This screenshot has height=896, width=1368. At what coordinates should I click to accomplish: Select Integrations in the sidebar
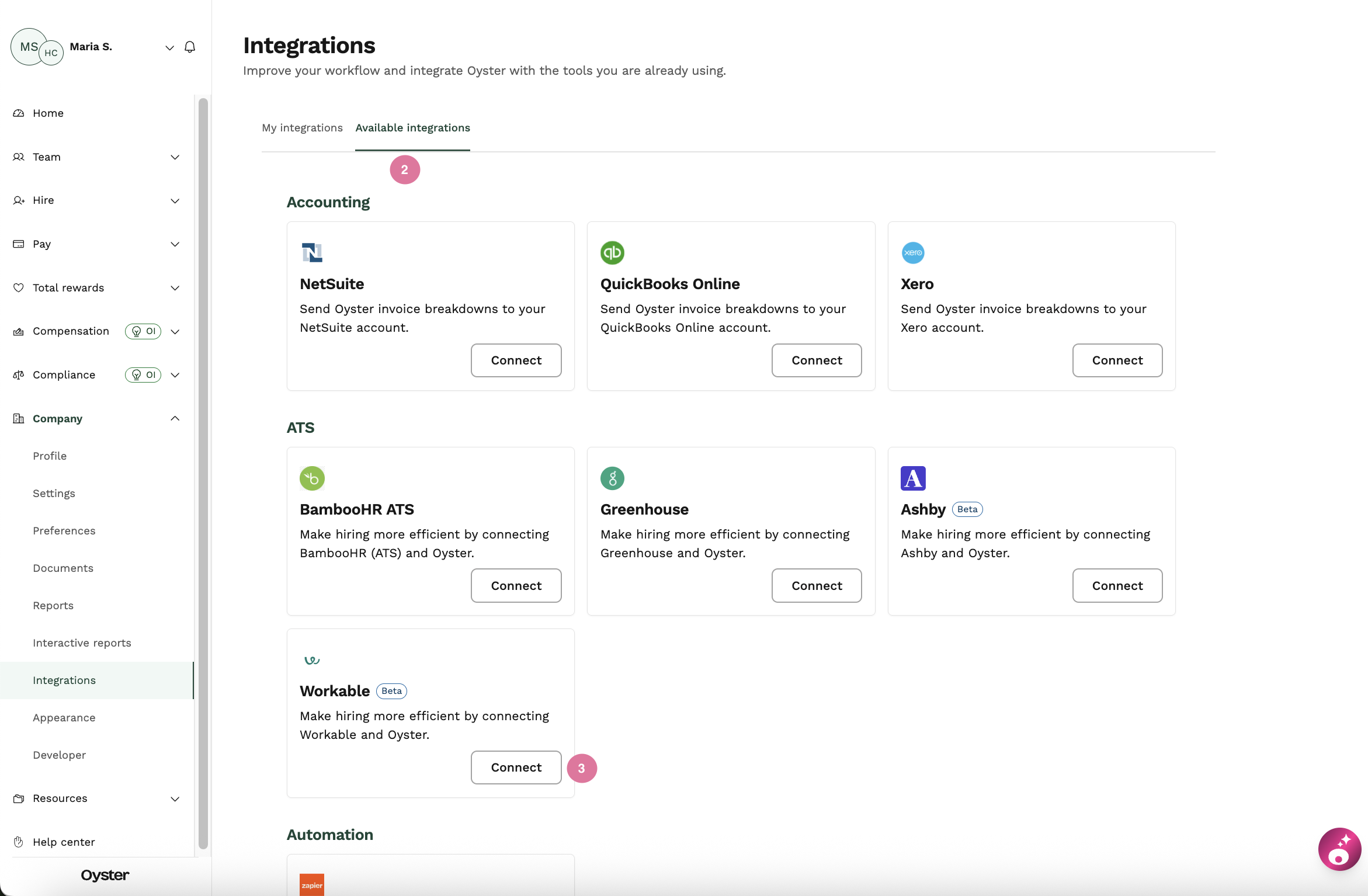pos(96,680)
